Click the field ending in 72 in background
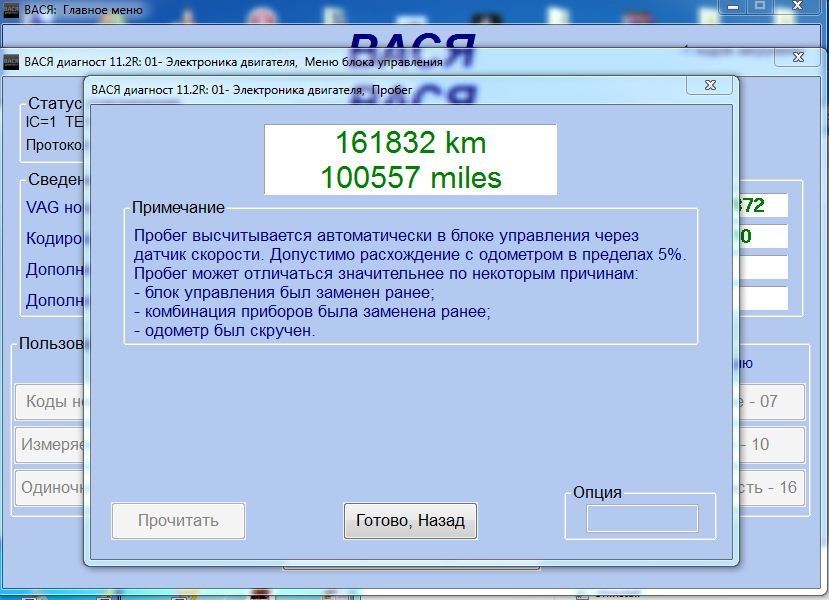829x600 pixels. click(x=761, y=205)
